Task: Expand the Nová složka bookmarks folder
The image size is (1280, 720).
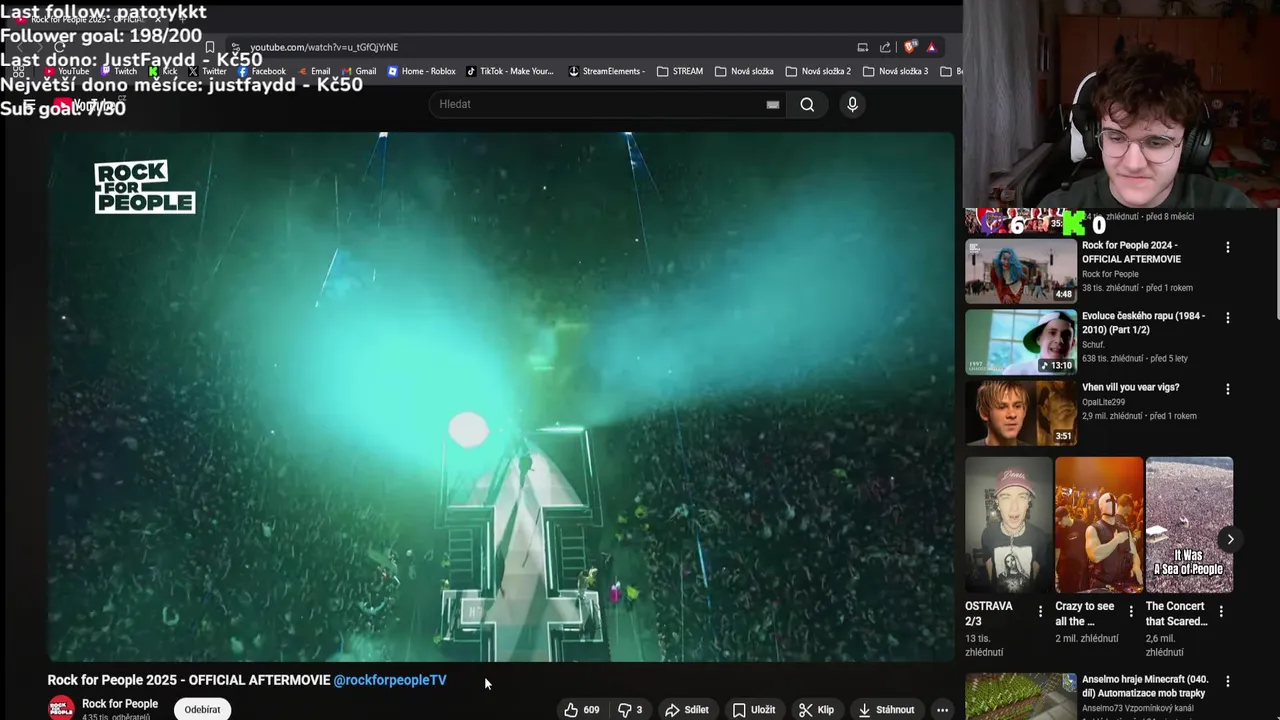Action: tap(744, 71)
